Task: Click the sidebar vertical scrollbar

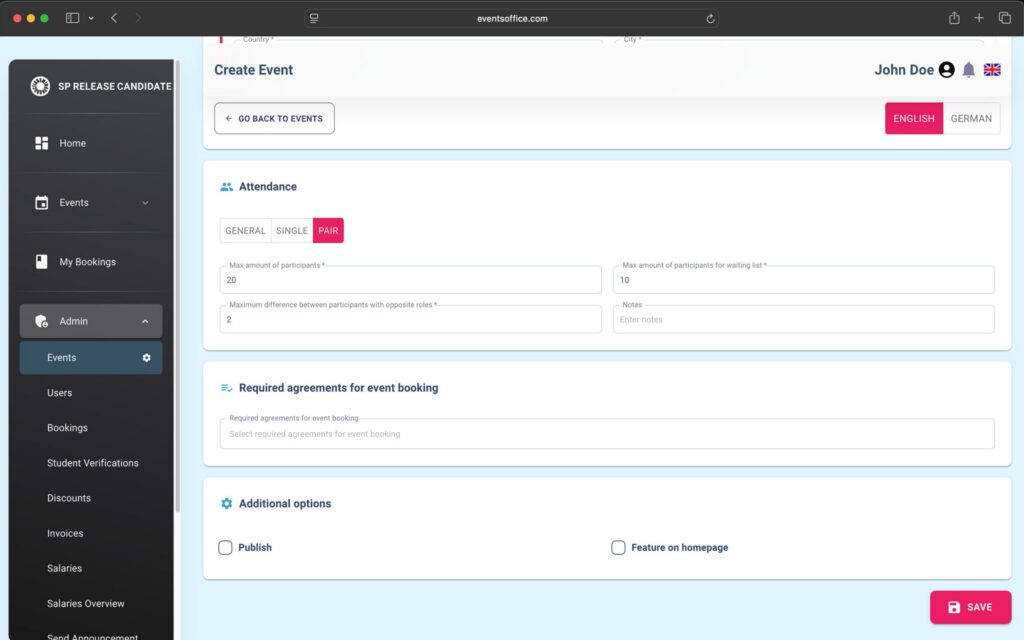Action: 178,300
